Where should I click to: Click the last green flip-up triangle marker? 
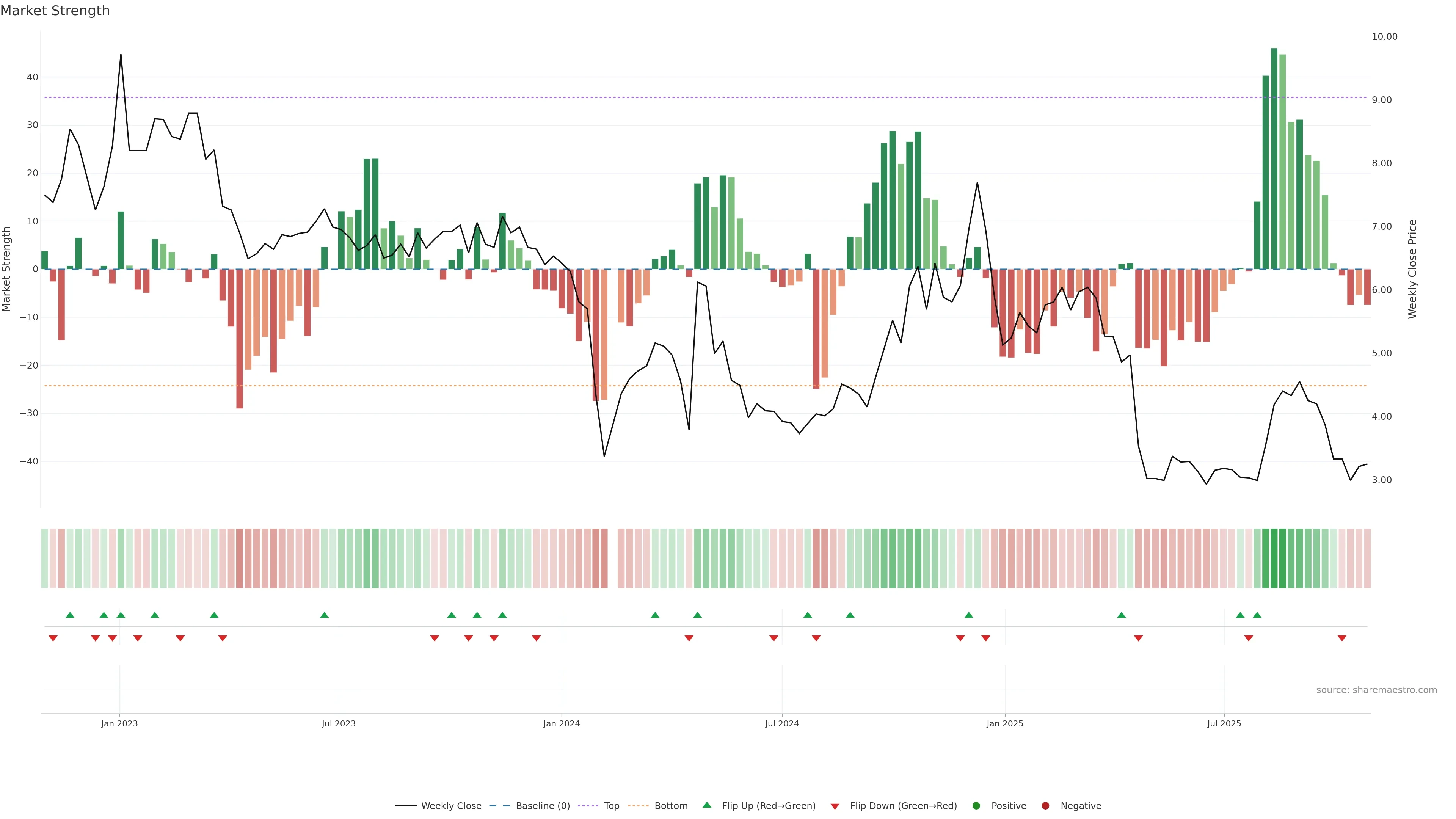tap(1257, 615)
